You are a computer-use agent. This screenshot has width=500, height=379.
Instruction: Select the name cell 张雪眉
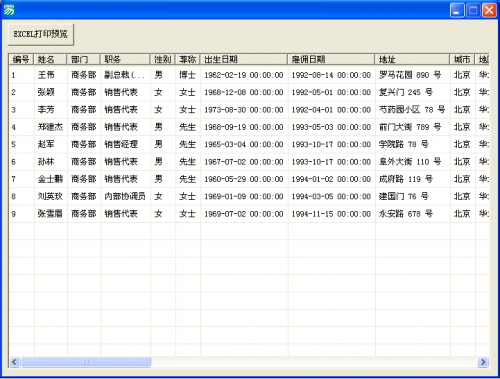pyautogui.click(x=51, y=214)
